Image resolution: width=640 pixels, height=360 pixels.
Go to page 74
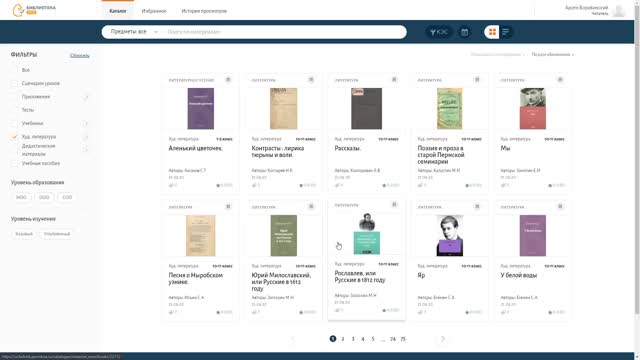click(x=393, y=339)
